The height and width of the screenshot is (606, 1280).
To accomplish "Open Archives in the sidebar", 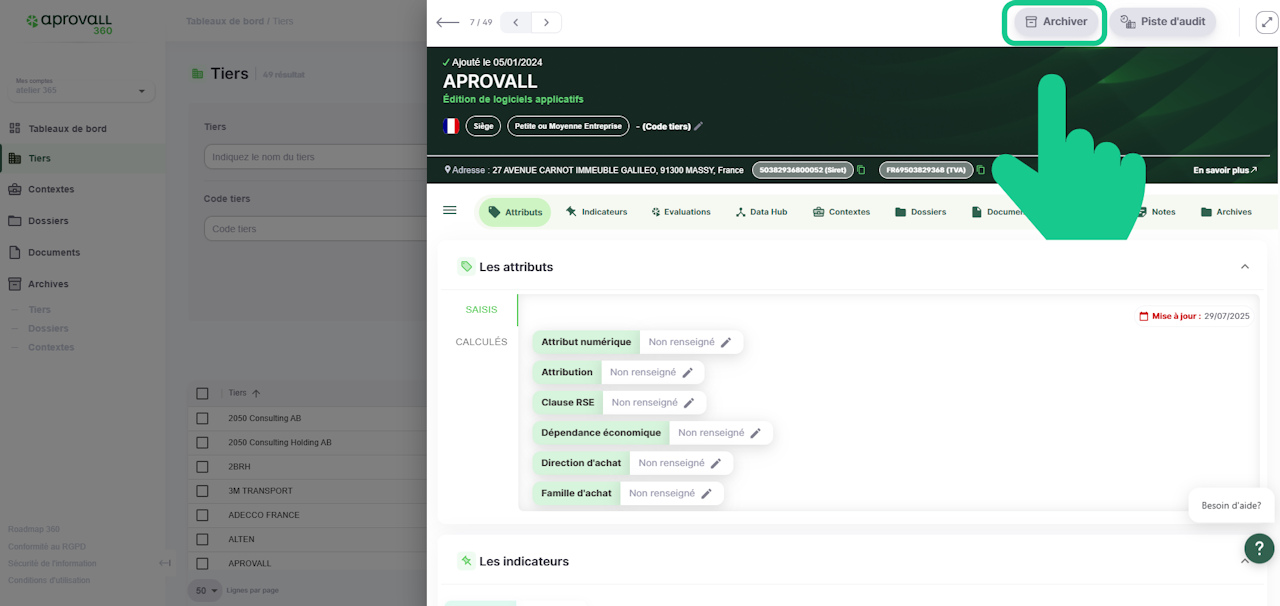I will pyautogui.click(x=48, y=284).
